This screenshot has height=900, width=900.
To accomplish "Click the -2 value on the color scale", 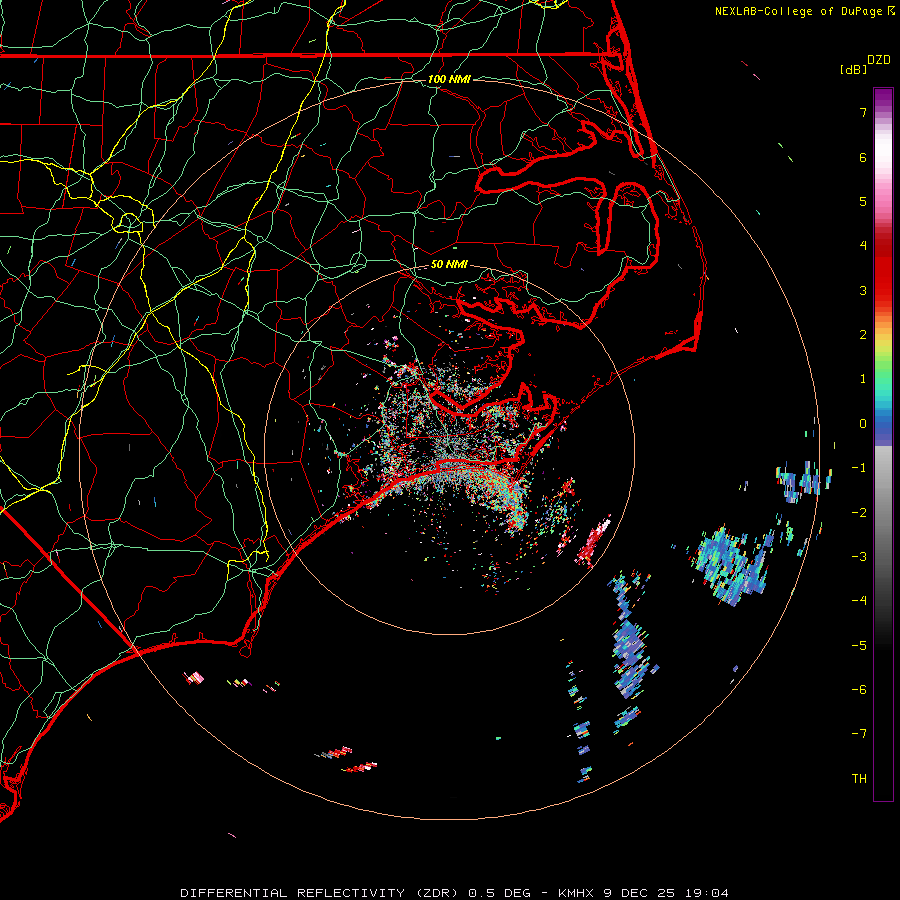I will [x=859, y=512].
